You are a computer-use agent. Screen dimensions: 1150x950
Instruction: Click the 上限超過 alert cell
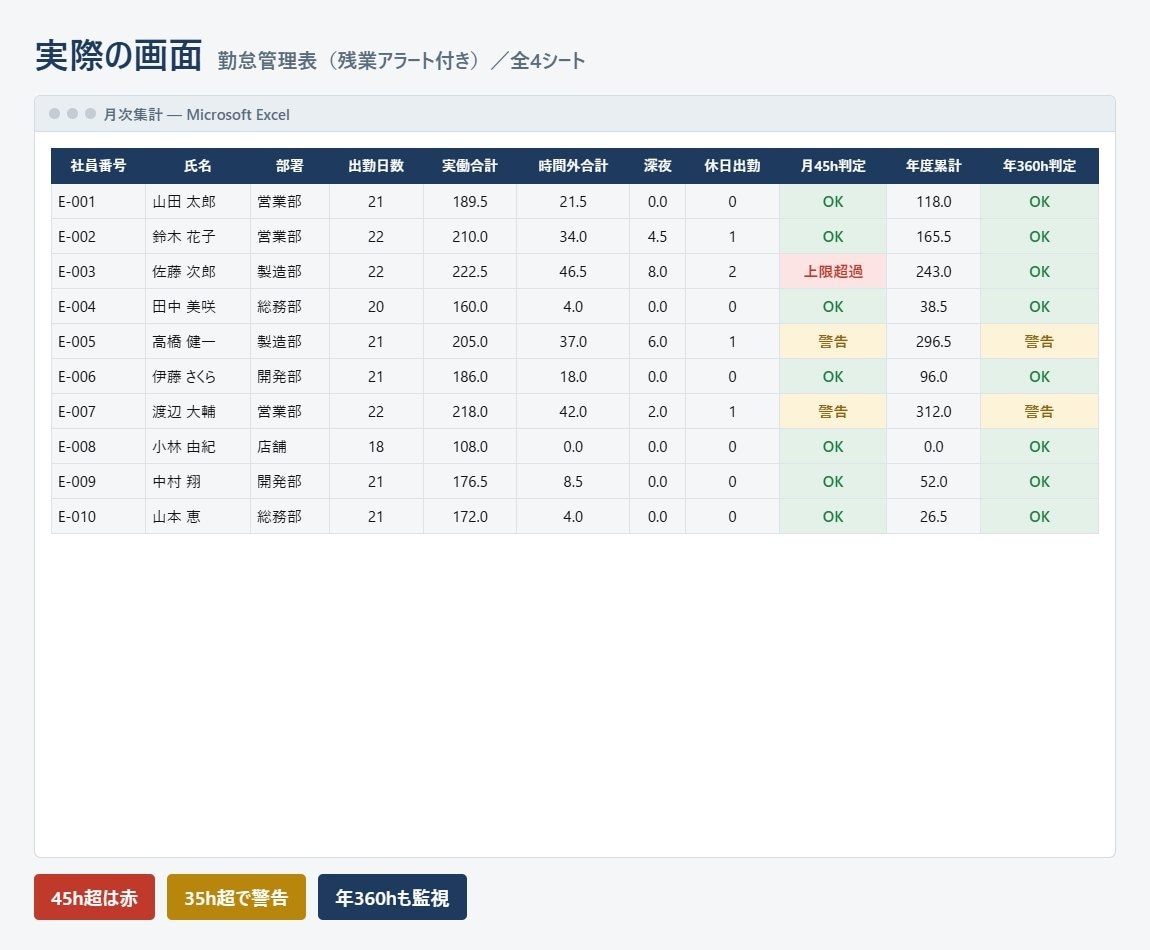(833, 271)
